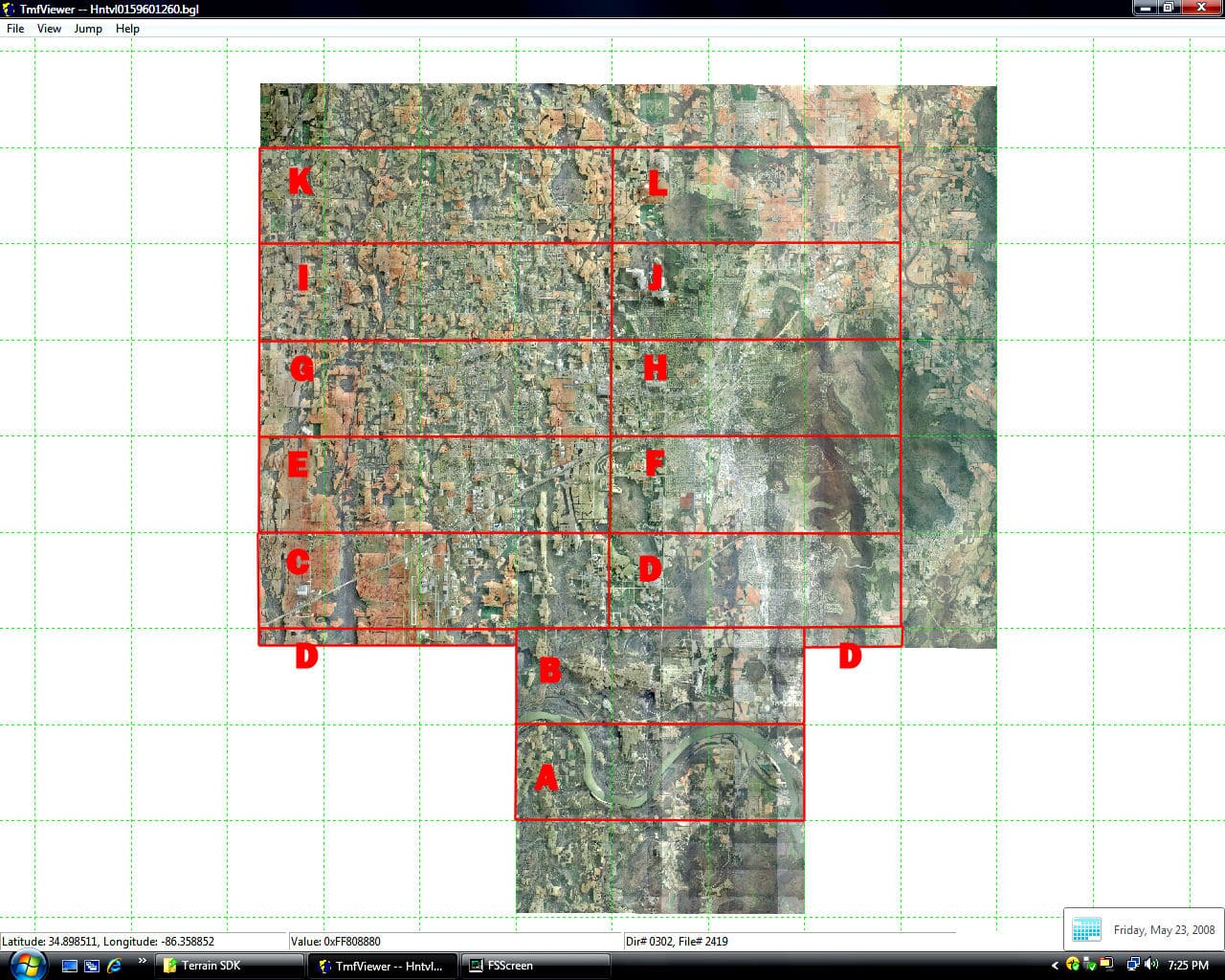Screen dimensions: 1225x980
Task: Expand the hidden system tray icons chevron
Action: coord(1056,966)
